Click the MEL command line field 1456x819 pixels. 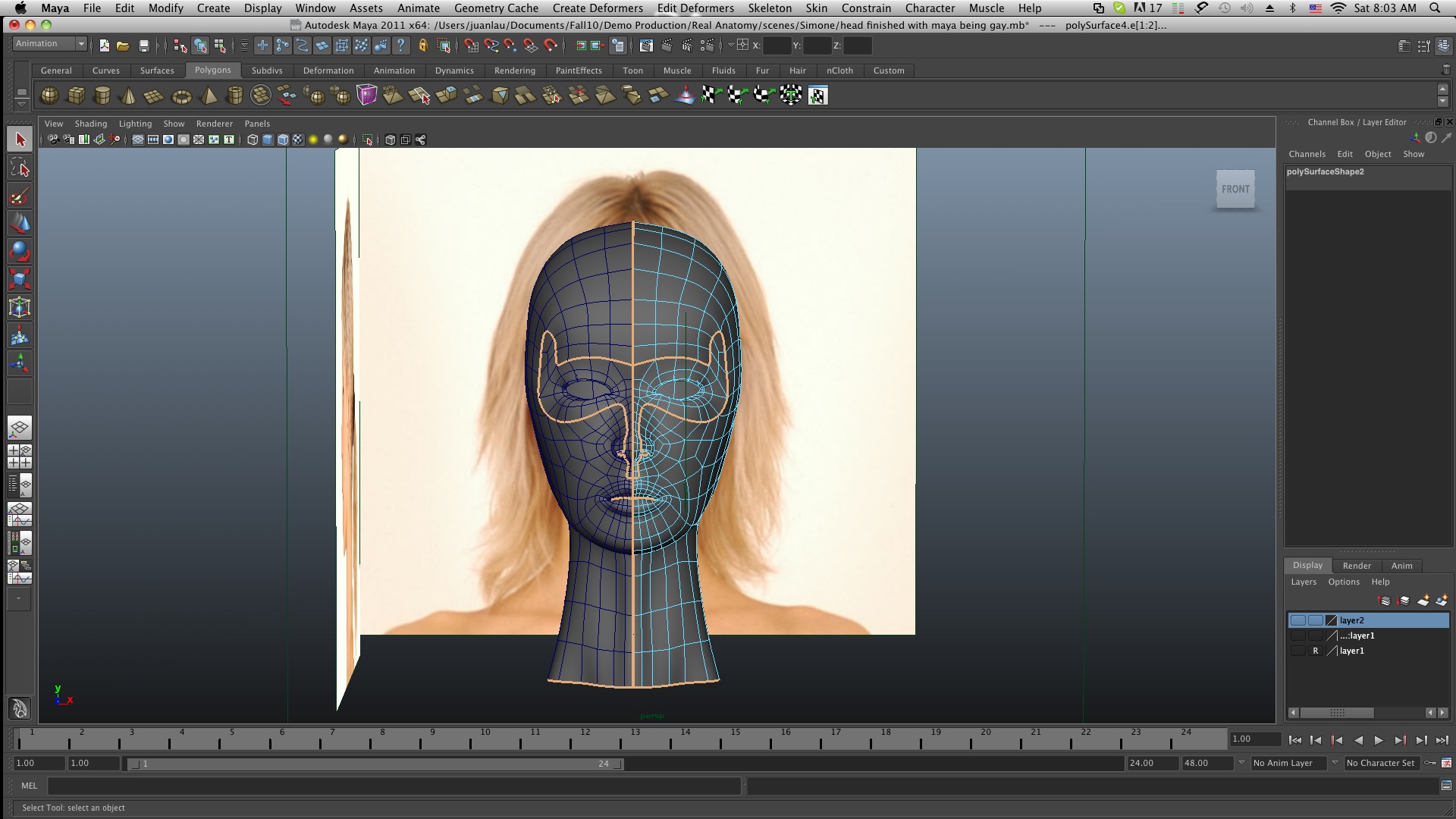click(x=394, y=786)
